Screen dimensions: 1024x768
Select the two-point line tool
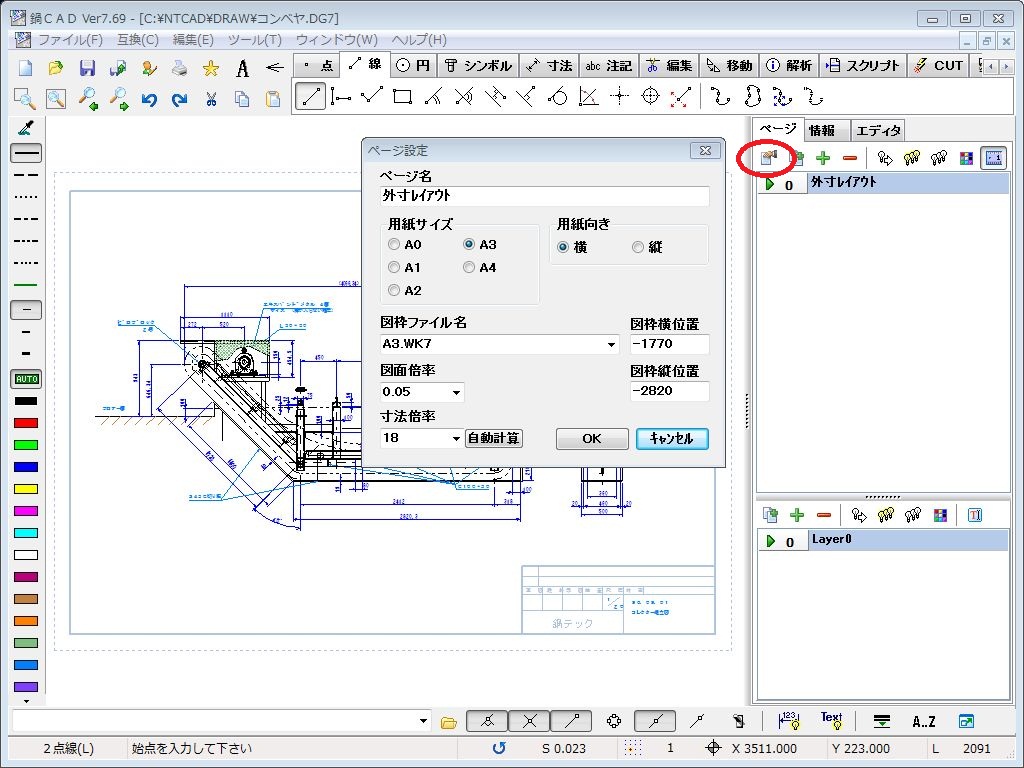pyautogui.click(x=310, y=97)
